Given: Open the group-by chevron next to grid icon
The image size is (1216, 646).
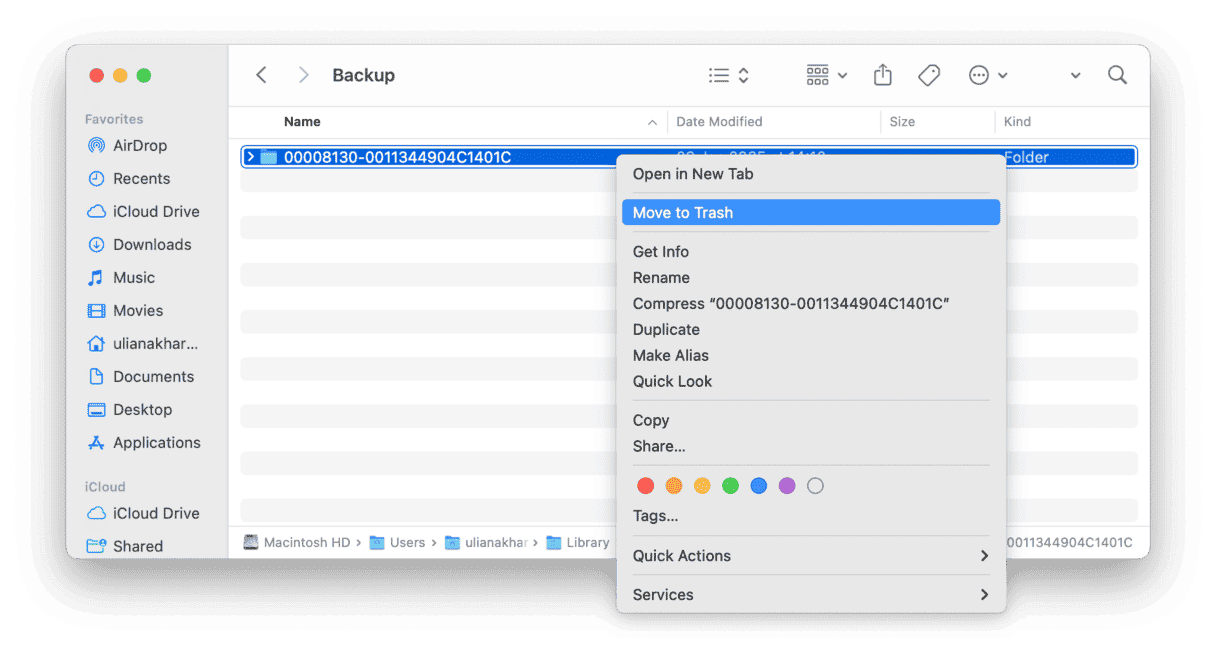Looking at the screenshot, I should coord(840,74).
